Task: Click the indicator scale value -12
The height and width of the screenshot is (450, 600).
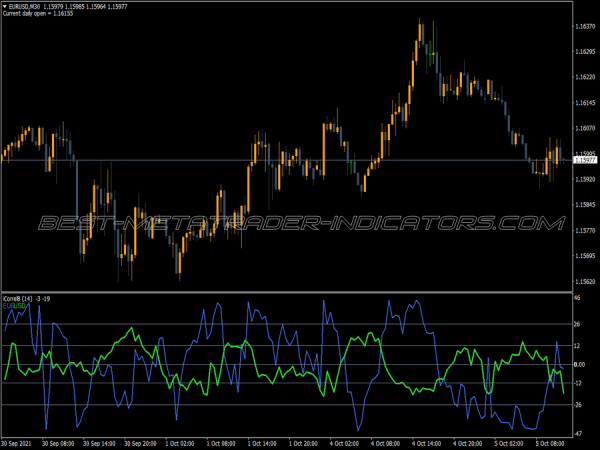Action: click(x=578, y=383)
